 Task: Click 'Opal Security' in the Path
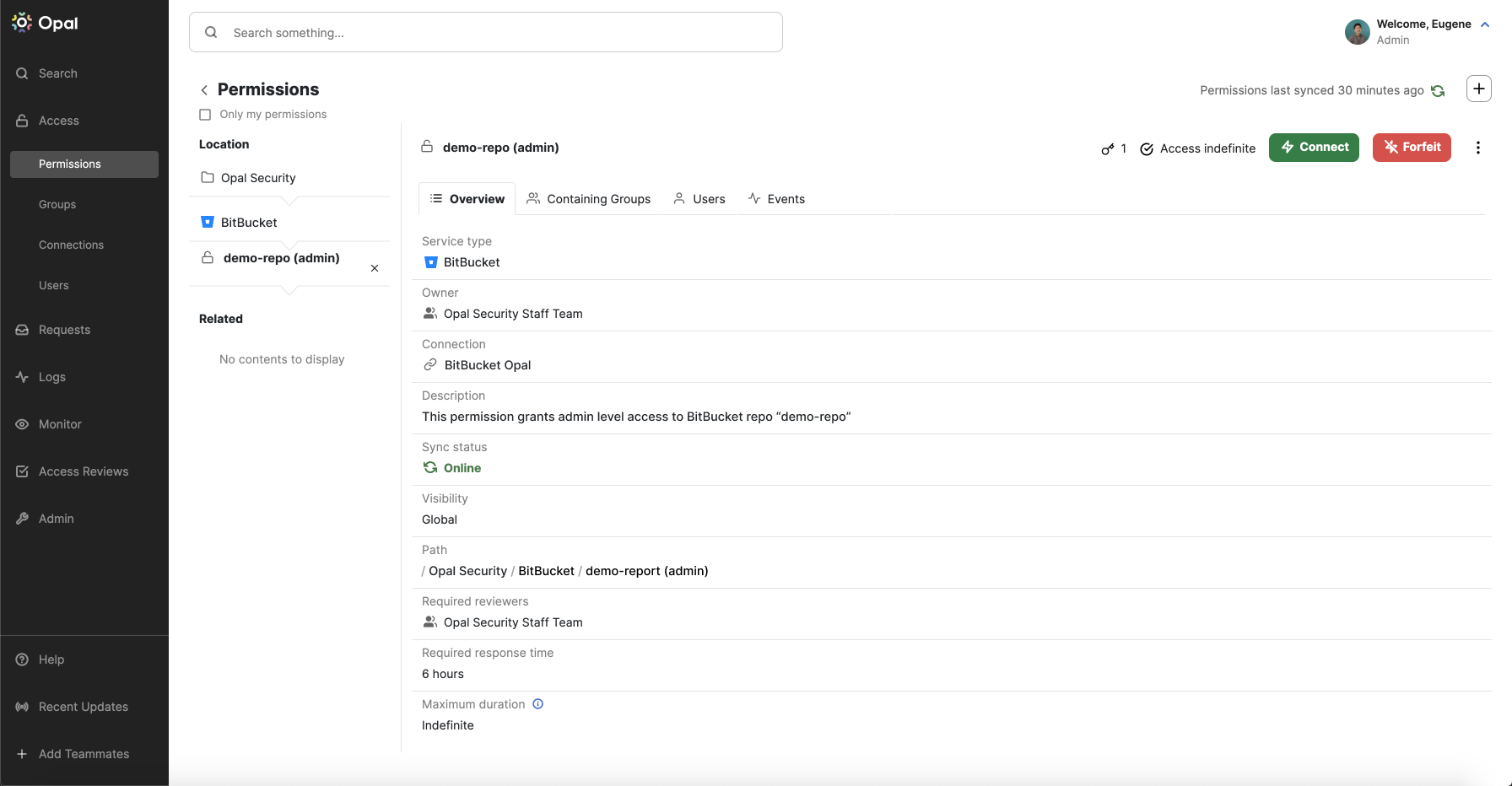click(467, 571)
